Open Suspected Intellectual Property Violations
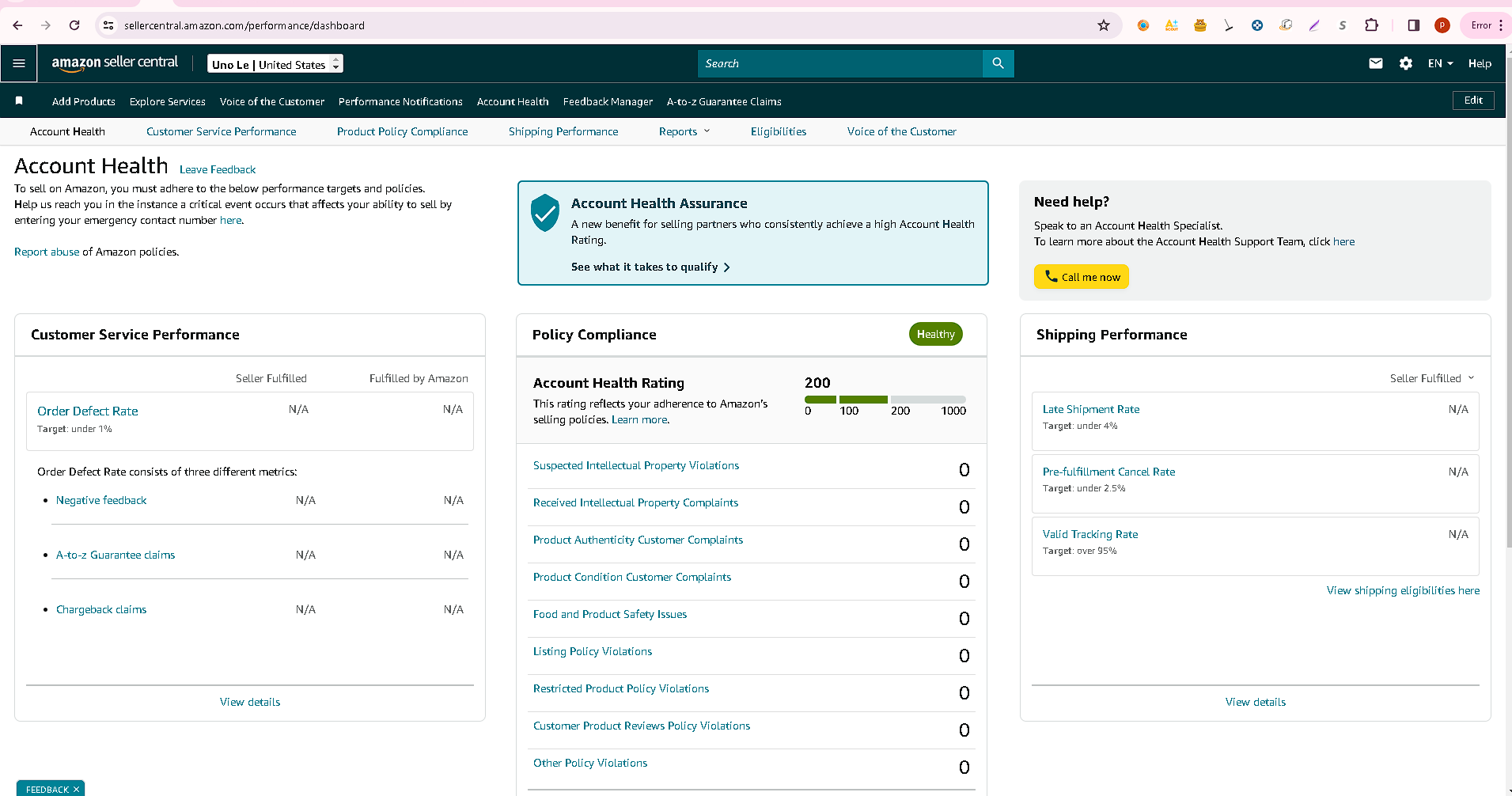This screenshot has width=1512, height=796. click(636, 465)
